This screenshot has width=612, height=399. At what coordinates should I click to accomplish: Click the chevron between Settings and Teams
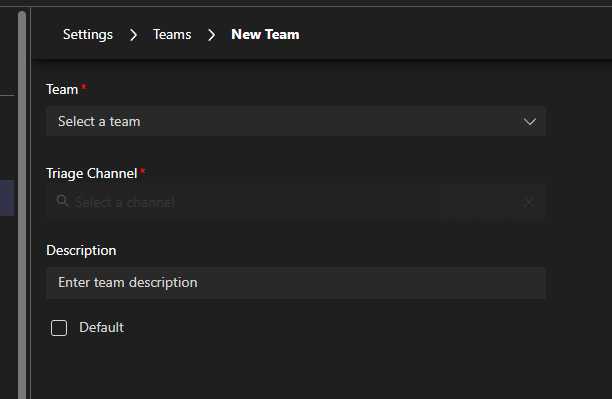[x=133, y=35]
